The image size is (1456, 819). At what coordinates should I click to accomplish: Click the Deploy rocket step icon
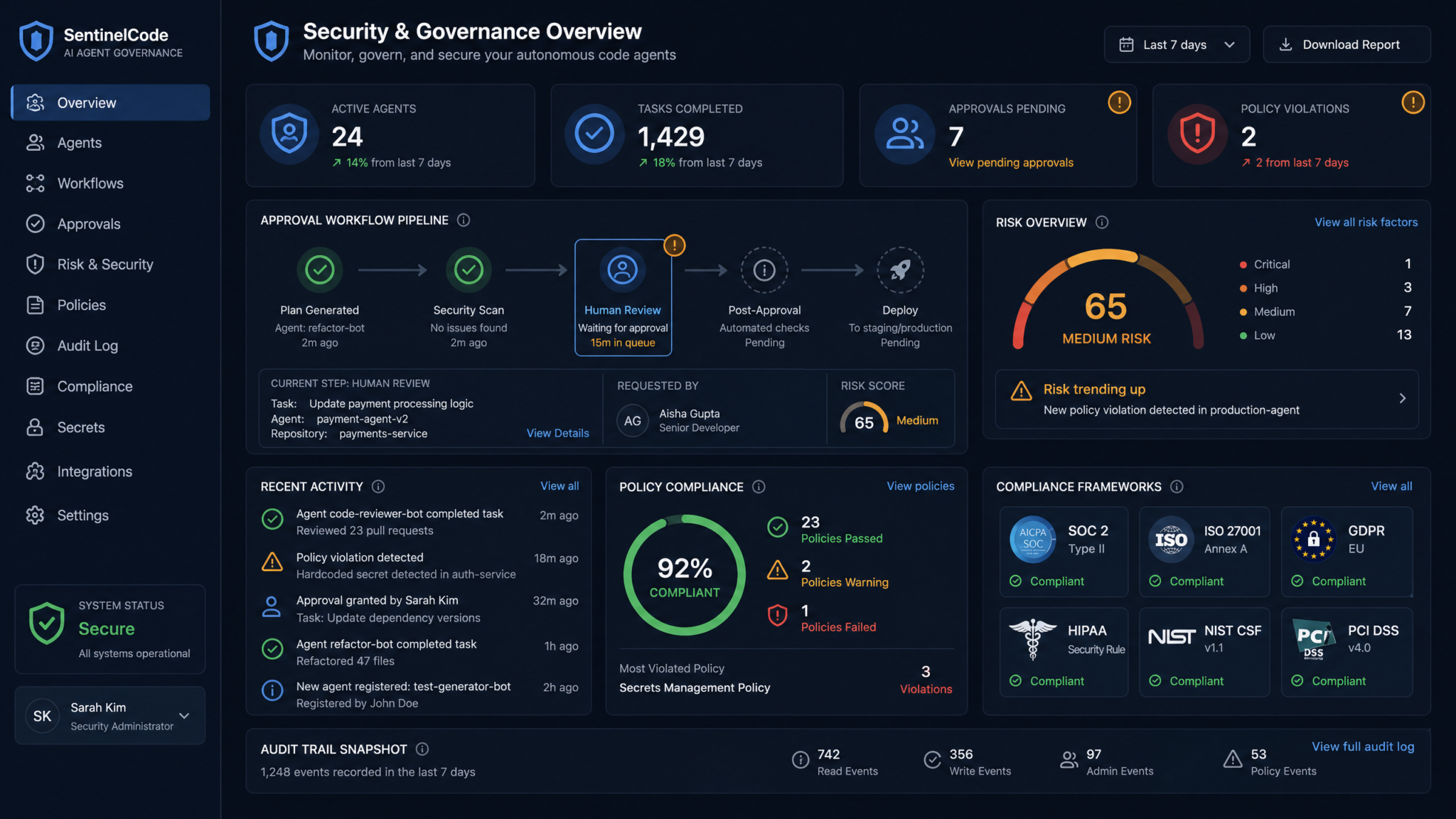pyautogui.click(x=900, y=269)
